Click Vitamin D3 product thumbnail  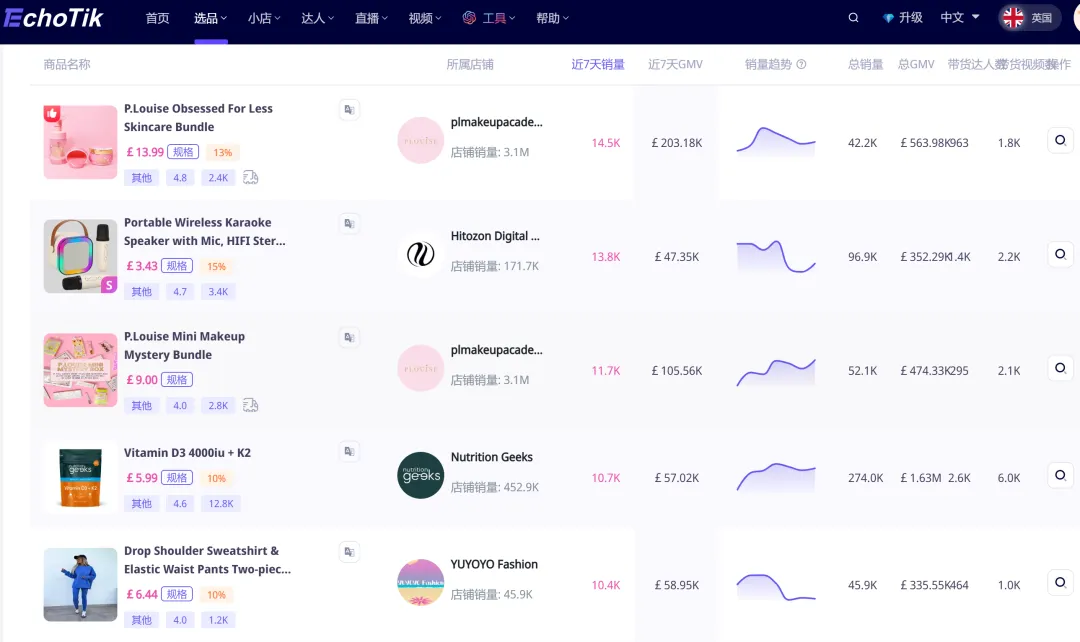pos(81,477)
